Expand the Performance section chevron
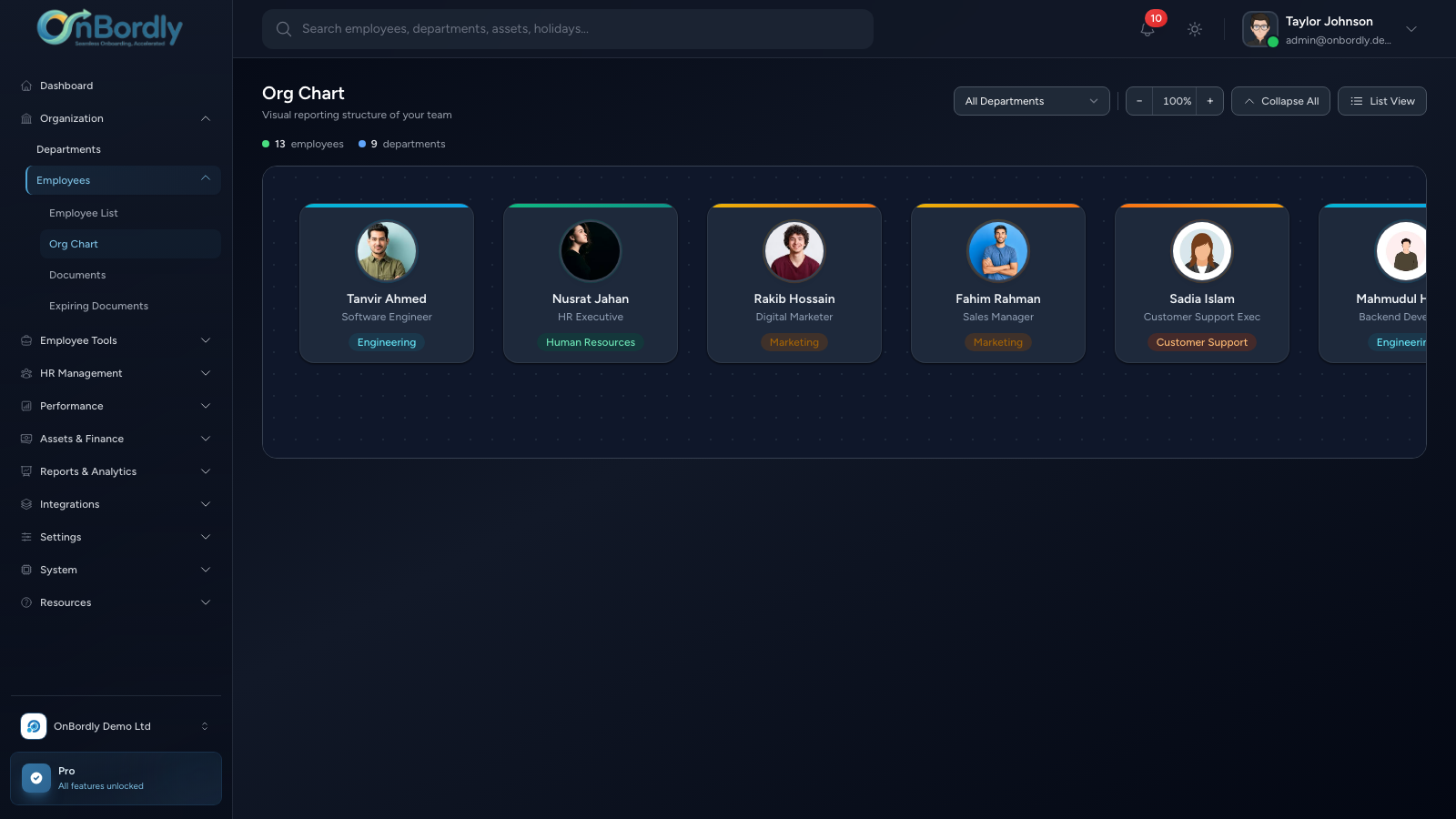 [206, 406]
